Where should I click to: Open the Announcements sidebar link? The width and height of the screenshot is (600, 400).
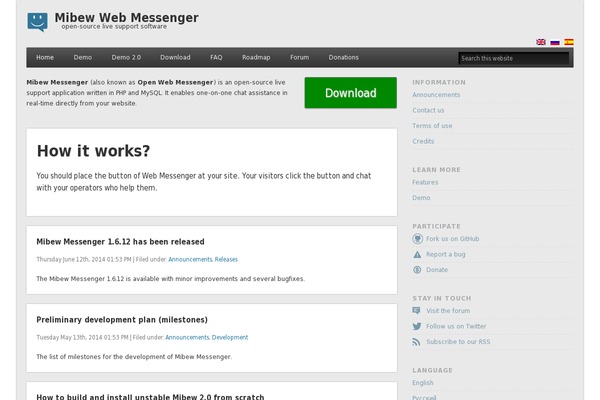coord(436,95)
